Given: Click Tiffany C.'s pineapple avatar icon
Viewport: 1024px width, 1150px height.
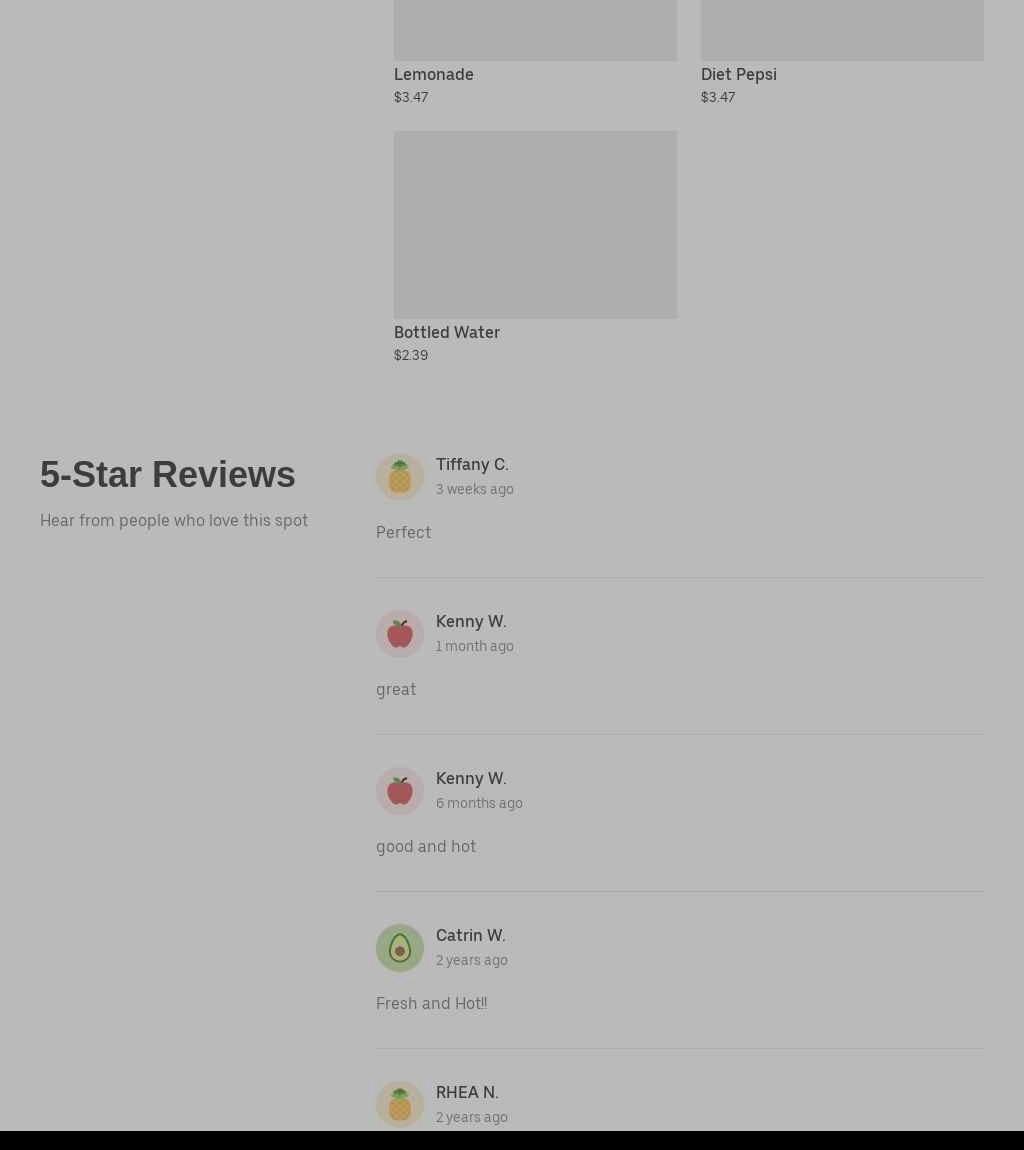Looking at the screenshot, I should (400, 477).
